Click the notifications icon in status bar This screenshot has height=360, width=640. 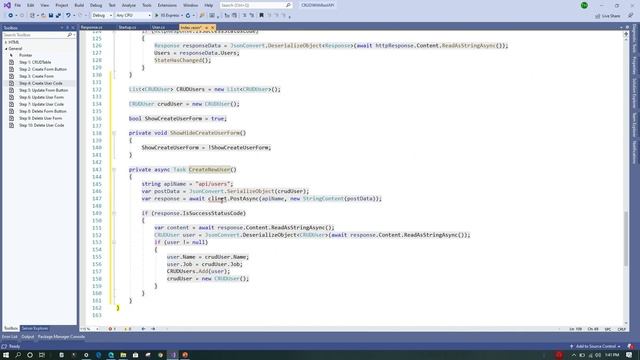(x=631, y=347)
